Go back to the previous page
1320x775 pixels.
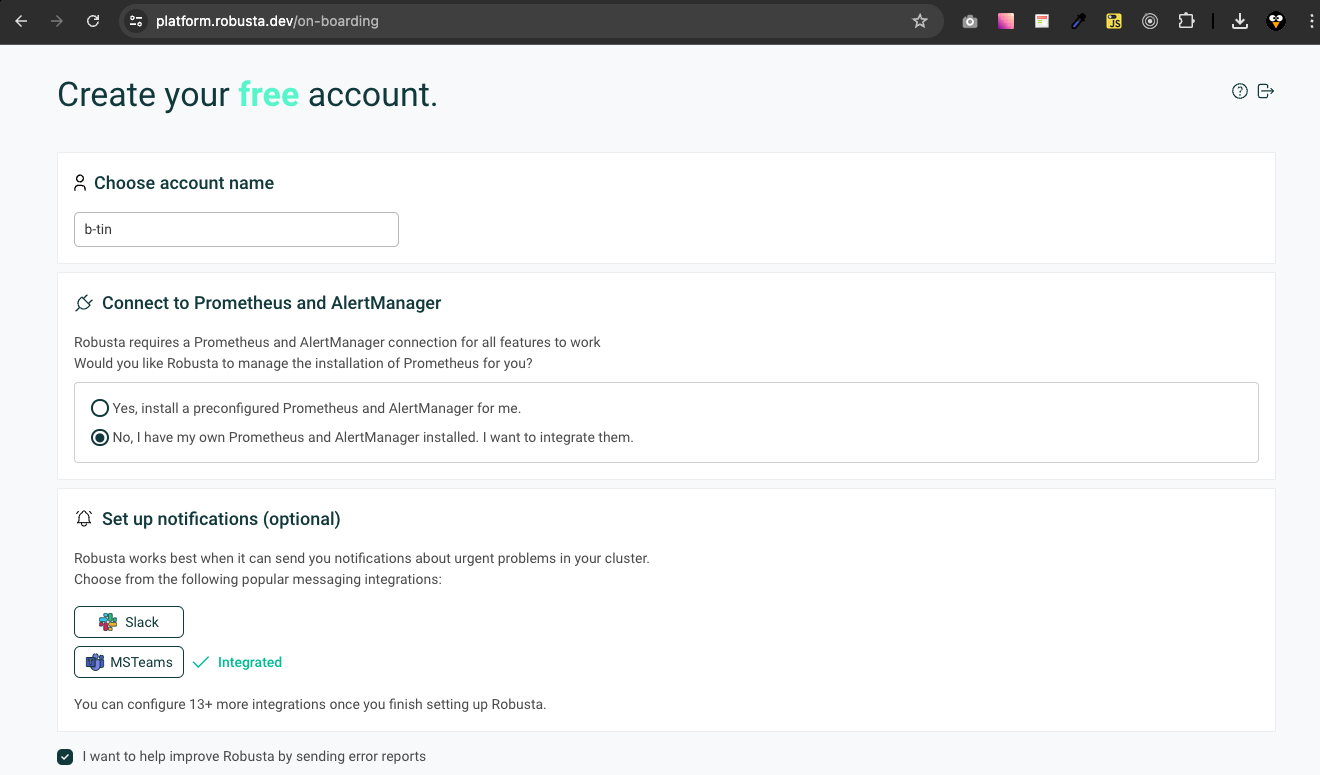pyautogui.click(x=21, y=21)
